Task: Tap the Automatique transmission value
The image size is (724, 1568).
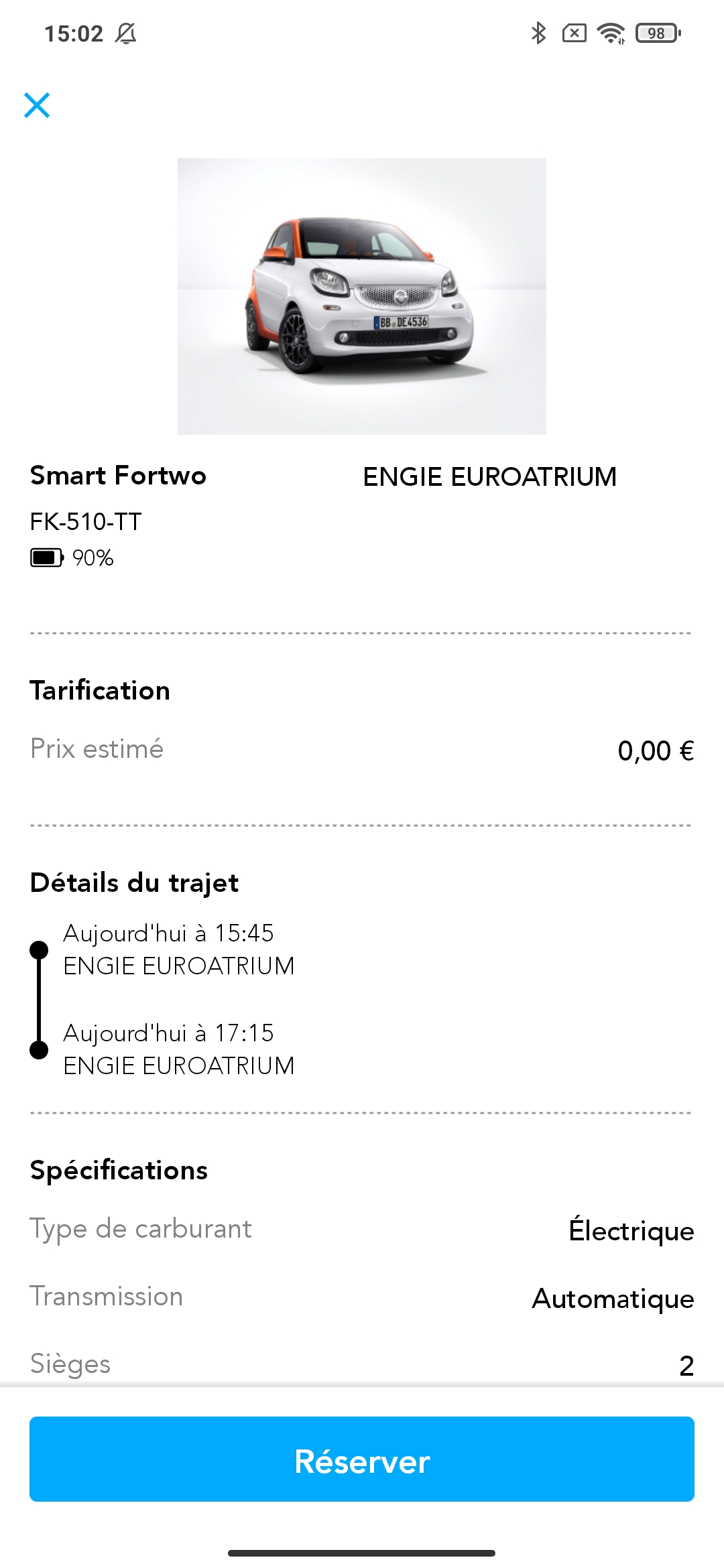Action: tap(613, 1299)
